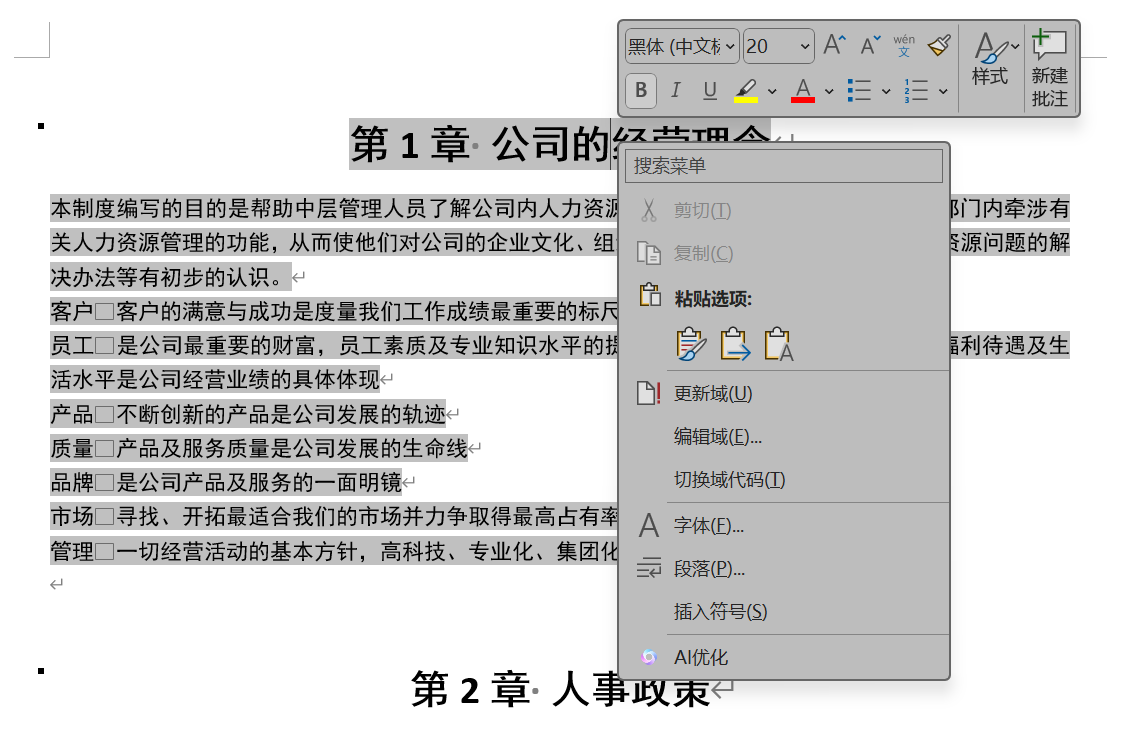
Task: Expand numbering style dropdown
Action: 943,91
